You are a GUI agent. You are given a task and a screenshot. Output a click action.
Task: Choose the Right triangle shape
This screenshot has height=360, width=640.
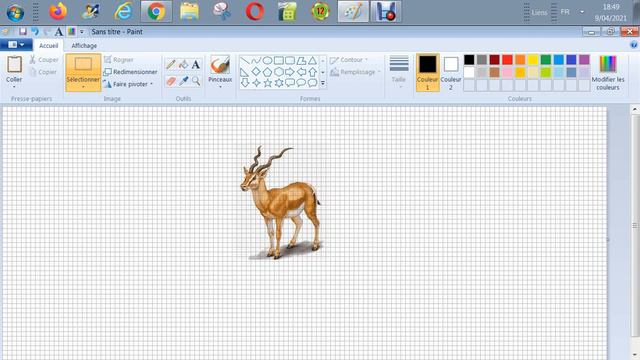click(x=244, y=72)
